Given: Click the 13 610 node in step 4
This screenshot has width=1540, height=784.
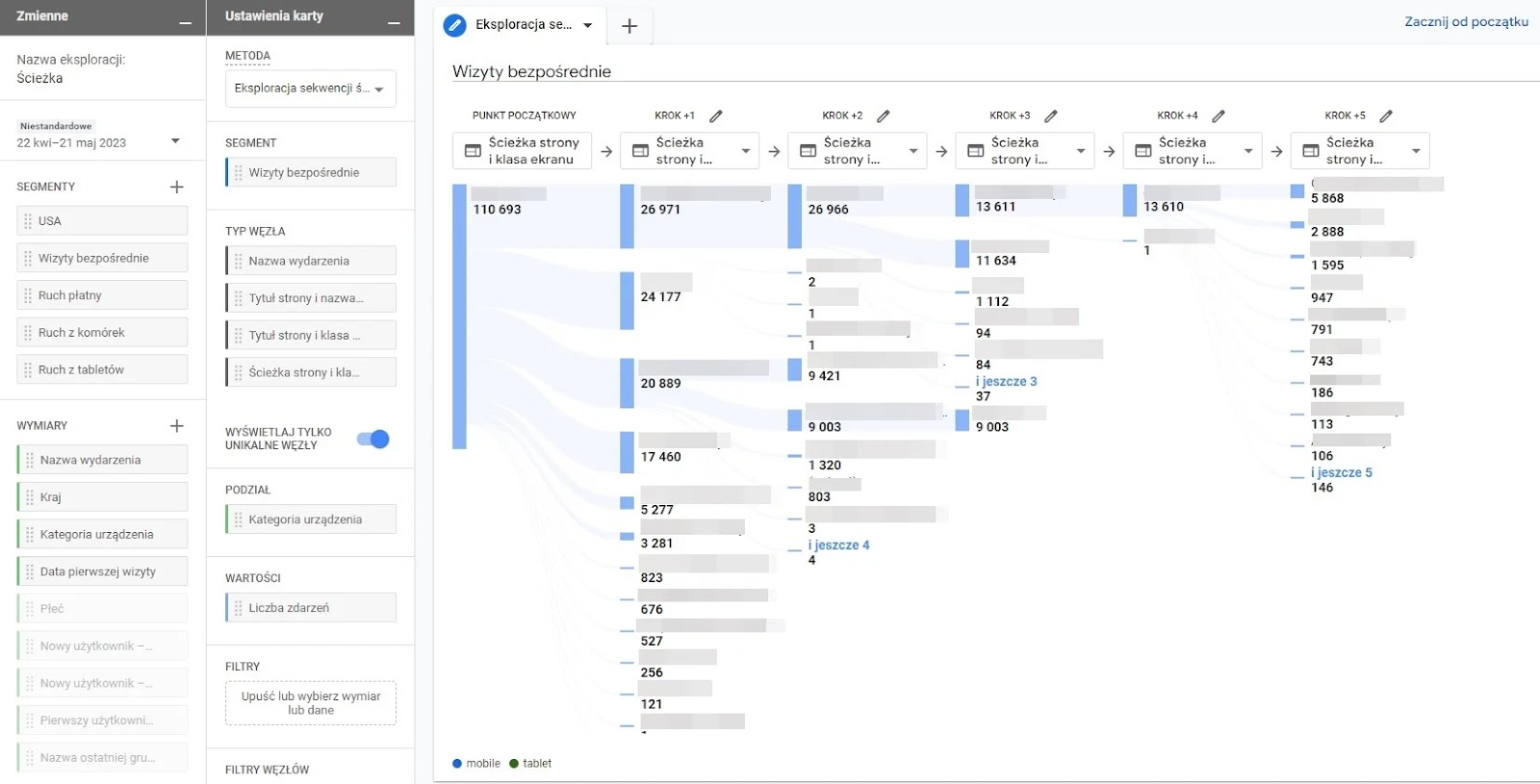Looking at the screenshot, I should point(1130,200).
